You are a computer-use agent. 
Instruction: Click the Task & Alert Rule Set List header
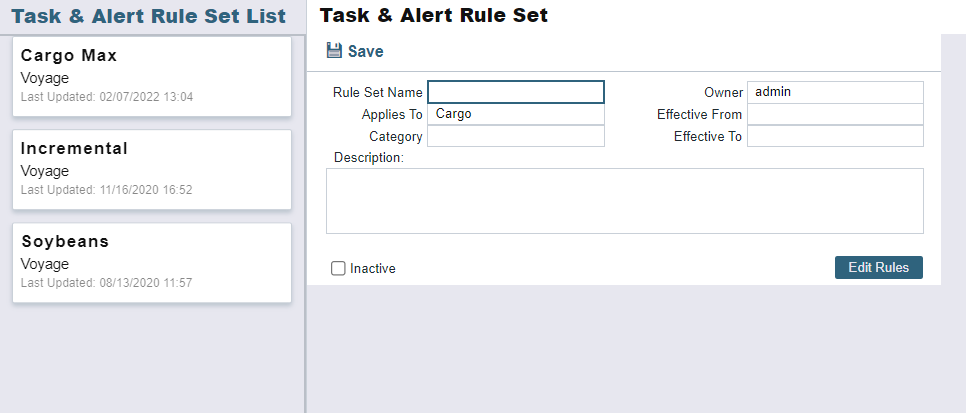pos(149,17)
